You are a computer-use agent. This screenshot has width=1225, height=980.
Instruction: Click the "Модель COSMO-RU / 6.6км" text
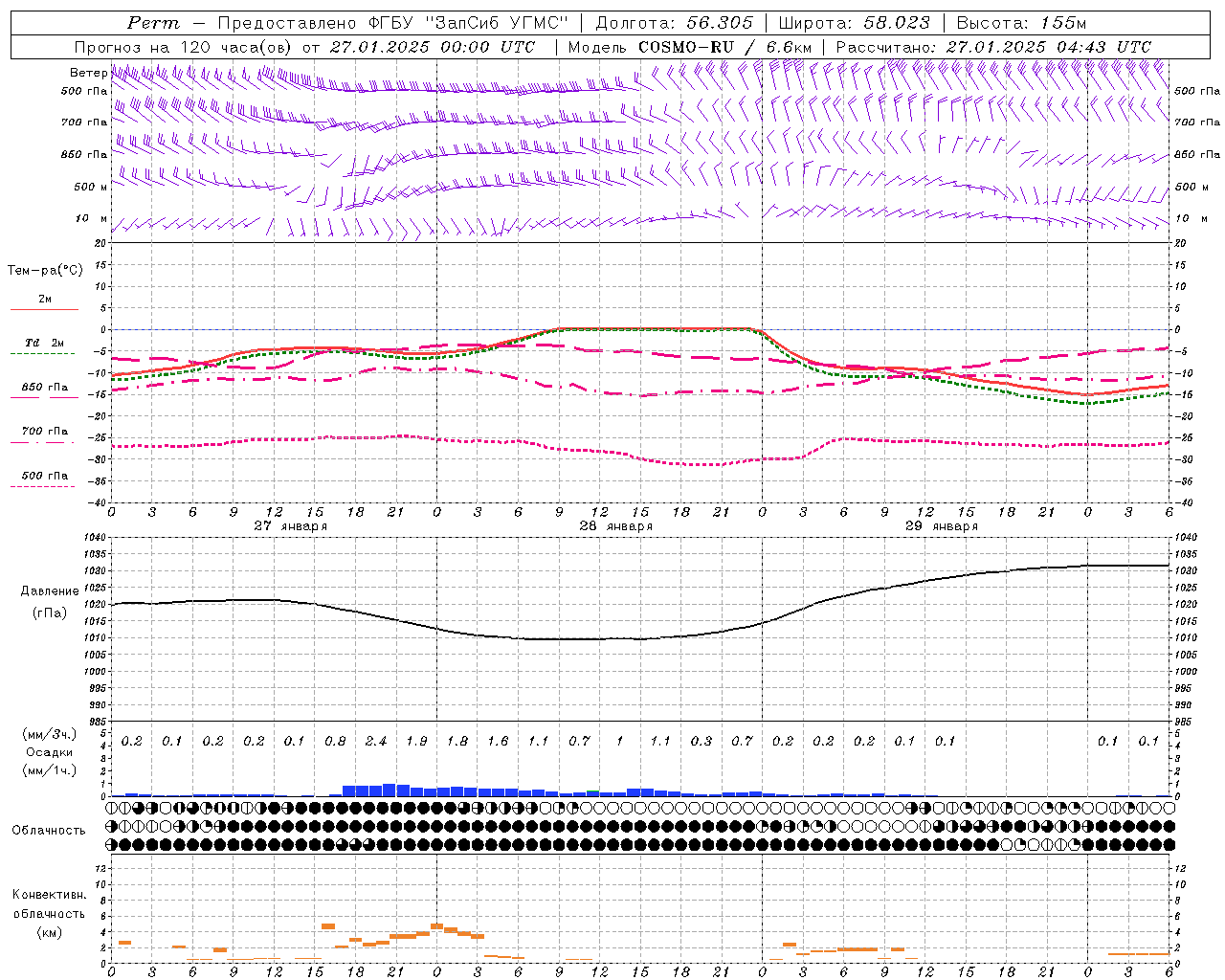tap(689, 47)
